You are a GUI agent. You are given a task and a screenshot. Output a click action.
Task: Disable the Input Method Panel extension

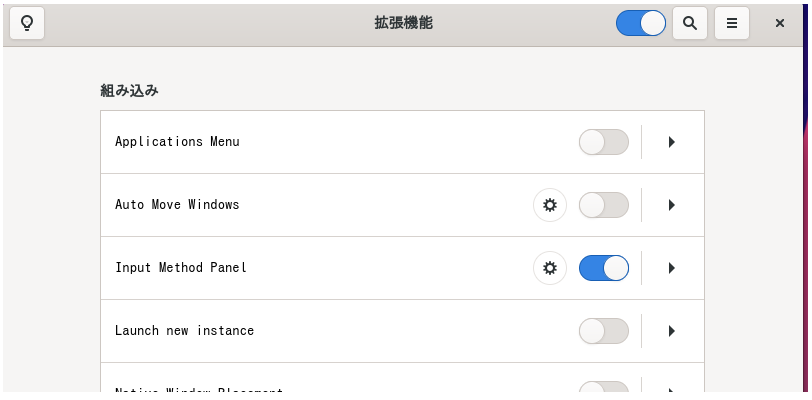click(x=603, y=268)
